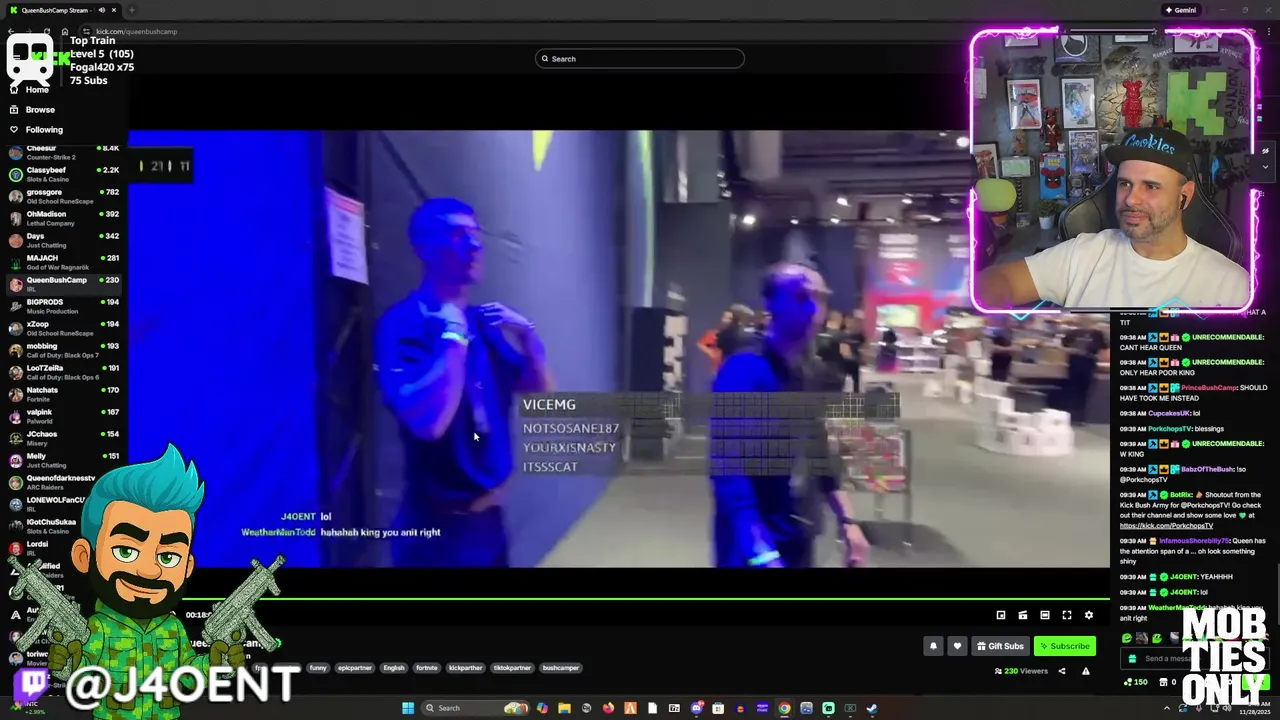This screenshot has height=720, width=1280.
Task: Open Firefox from the taskbar
Action: click(x=608, y=708)
